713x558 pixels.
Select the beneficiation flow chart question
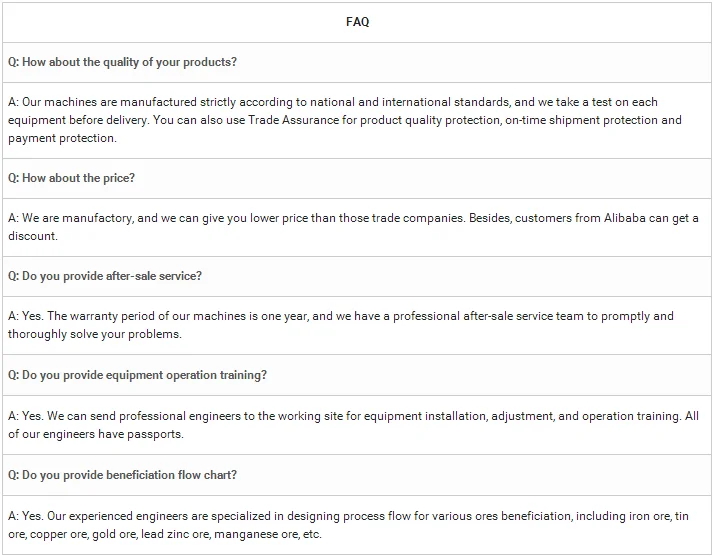coord(122,475)
